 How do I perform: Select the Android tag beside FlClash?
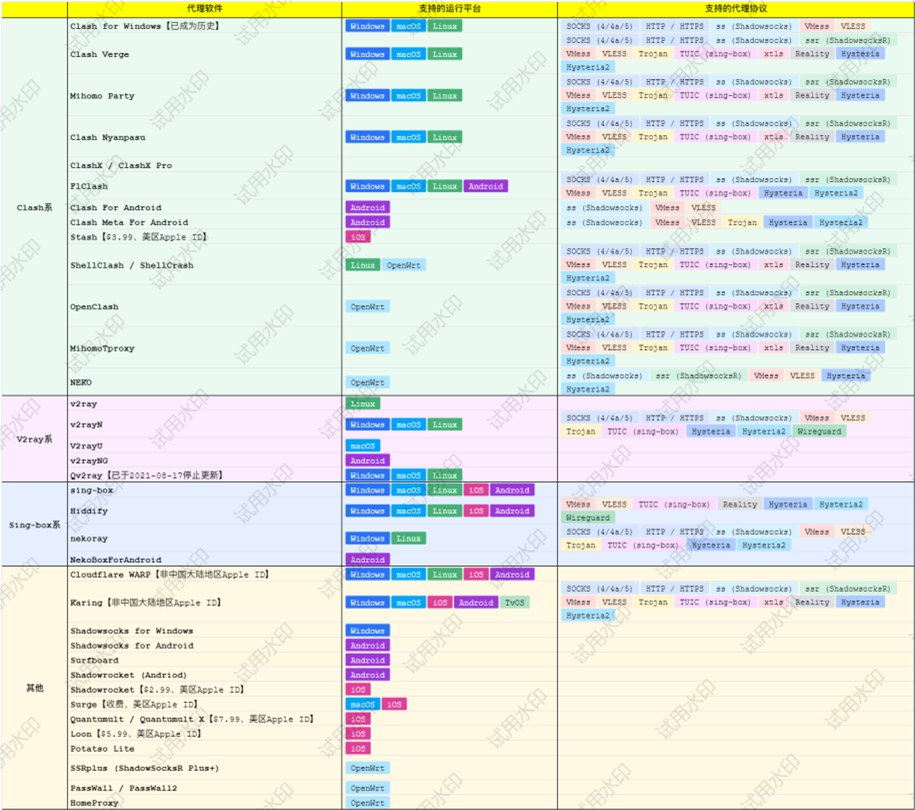coord(485,186)
